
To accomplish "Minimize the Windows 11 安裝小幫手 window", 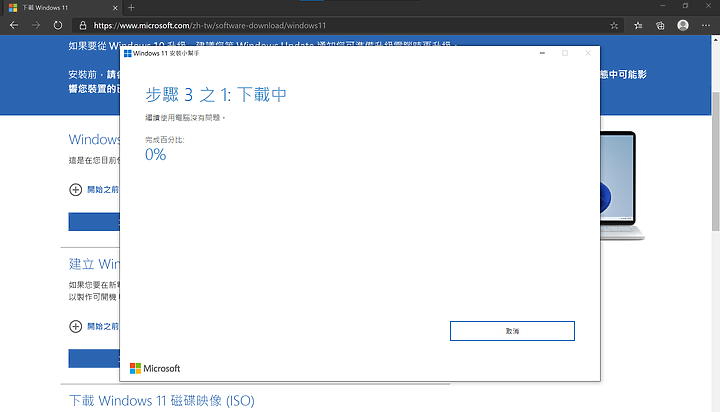I will point(542,53).
